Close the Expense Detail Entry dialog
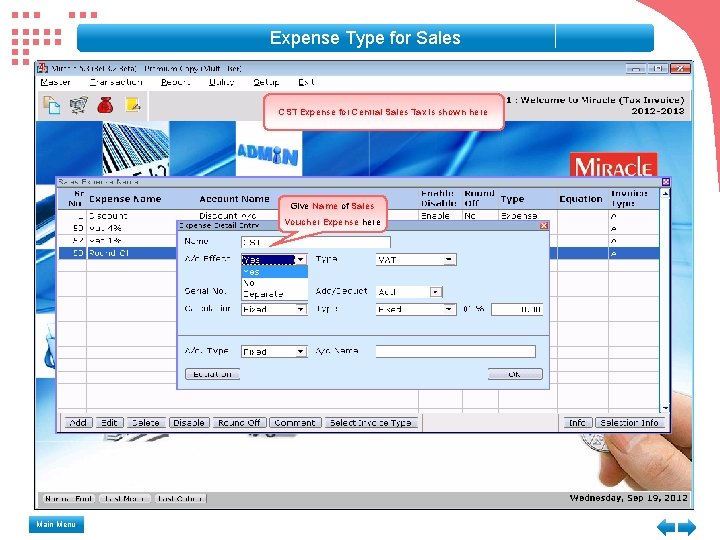The width and height of the screenshot is (720, 540). pos(544,225)
